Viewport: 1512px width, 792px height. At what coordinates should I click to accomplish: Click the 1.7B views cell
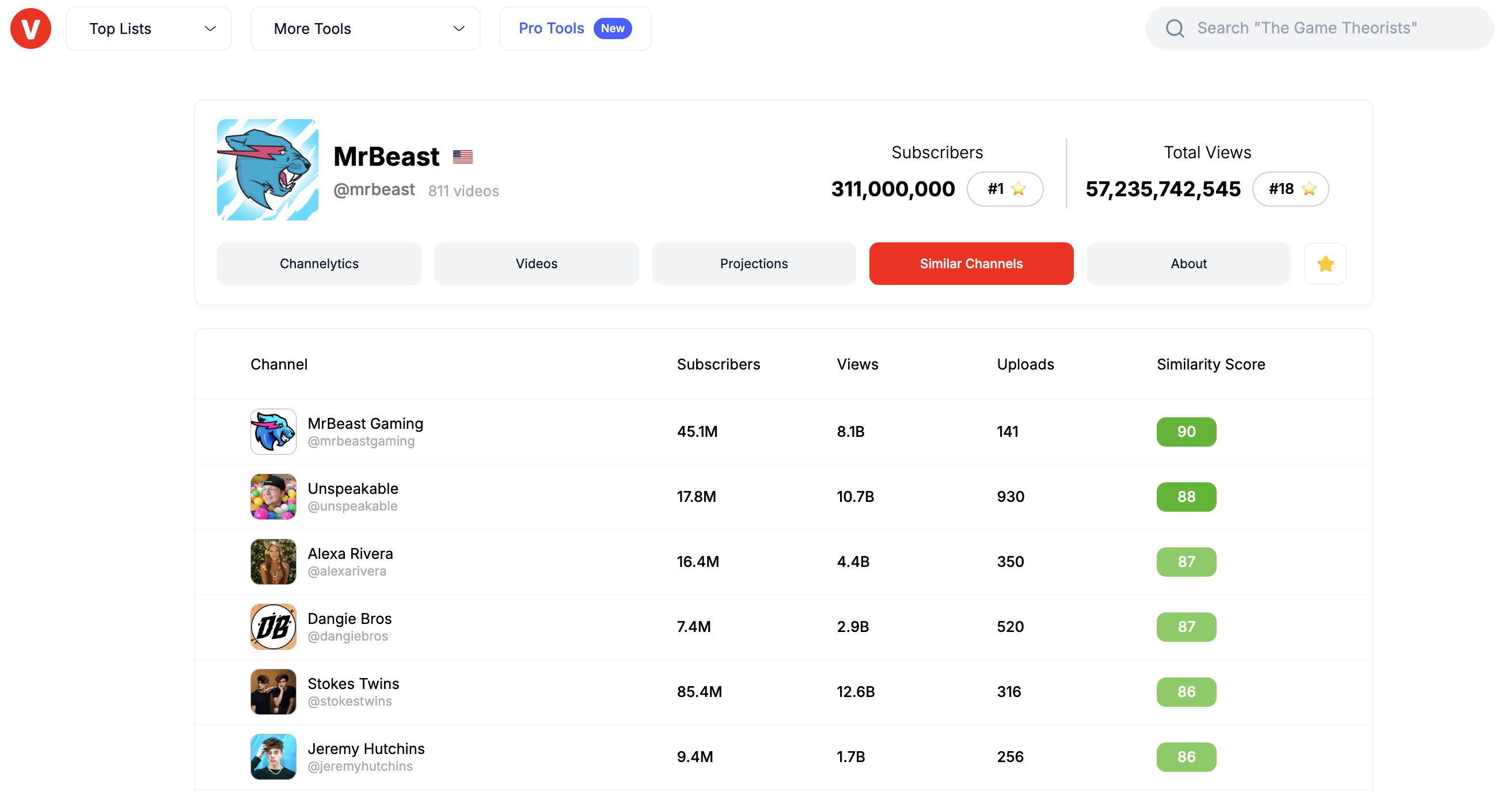[850, 757]
